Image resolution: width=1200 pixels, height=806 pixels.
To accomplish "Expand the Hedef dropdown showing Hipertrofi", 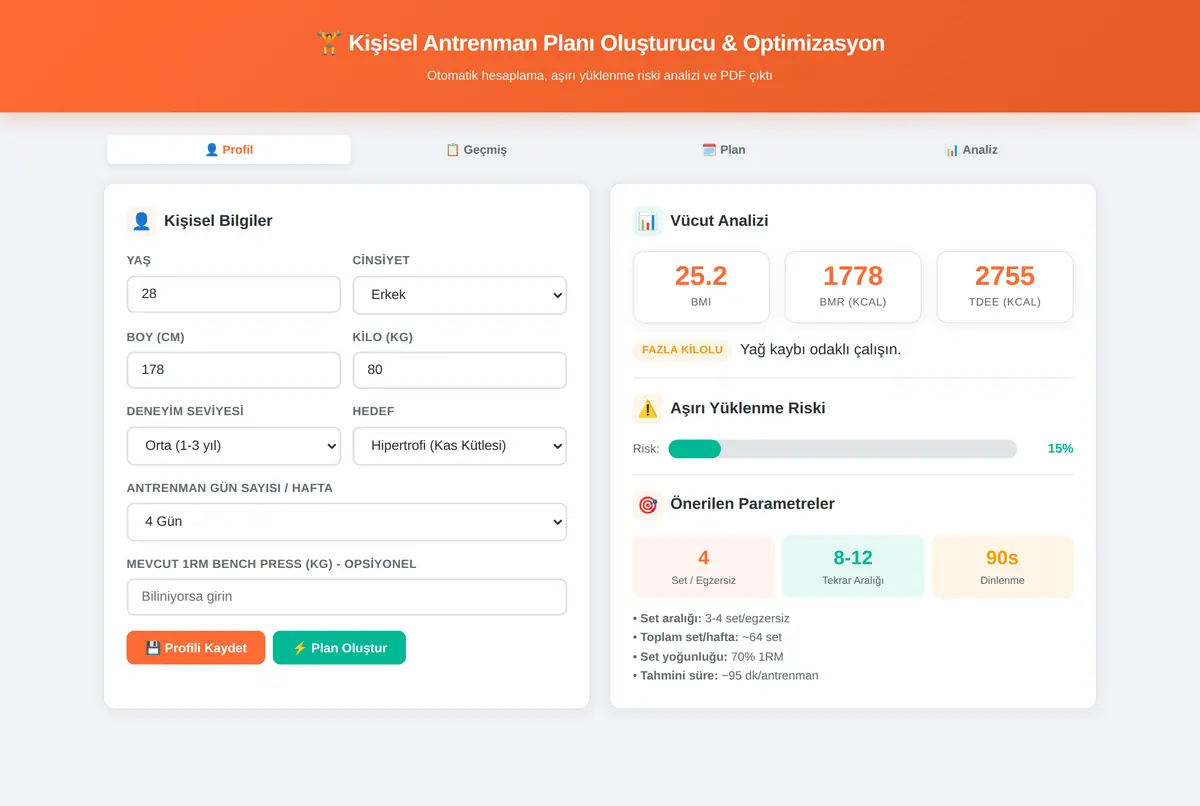I will pos(460,446).
